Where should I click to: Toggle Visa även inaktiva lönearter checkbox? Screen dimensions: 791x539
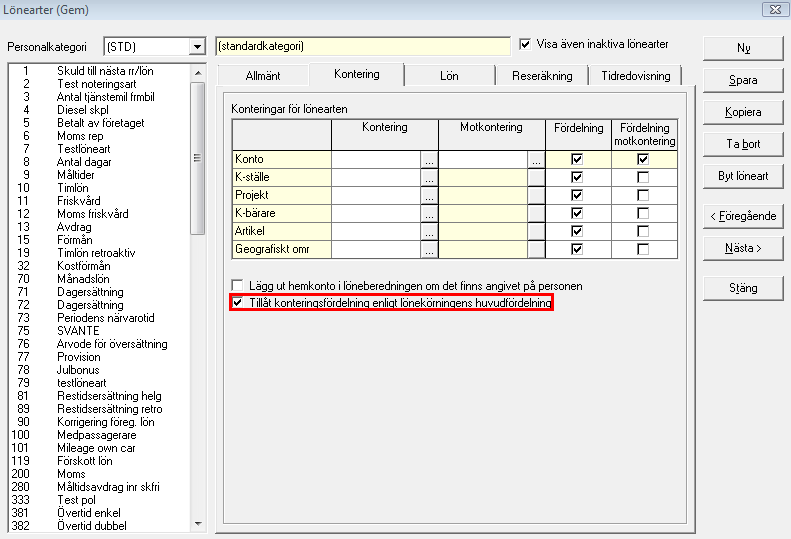point(525,44)
